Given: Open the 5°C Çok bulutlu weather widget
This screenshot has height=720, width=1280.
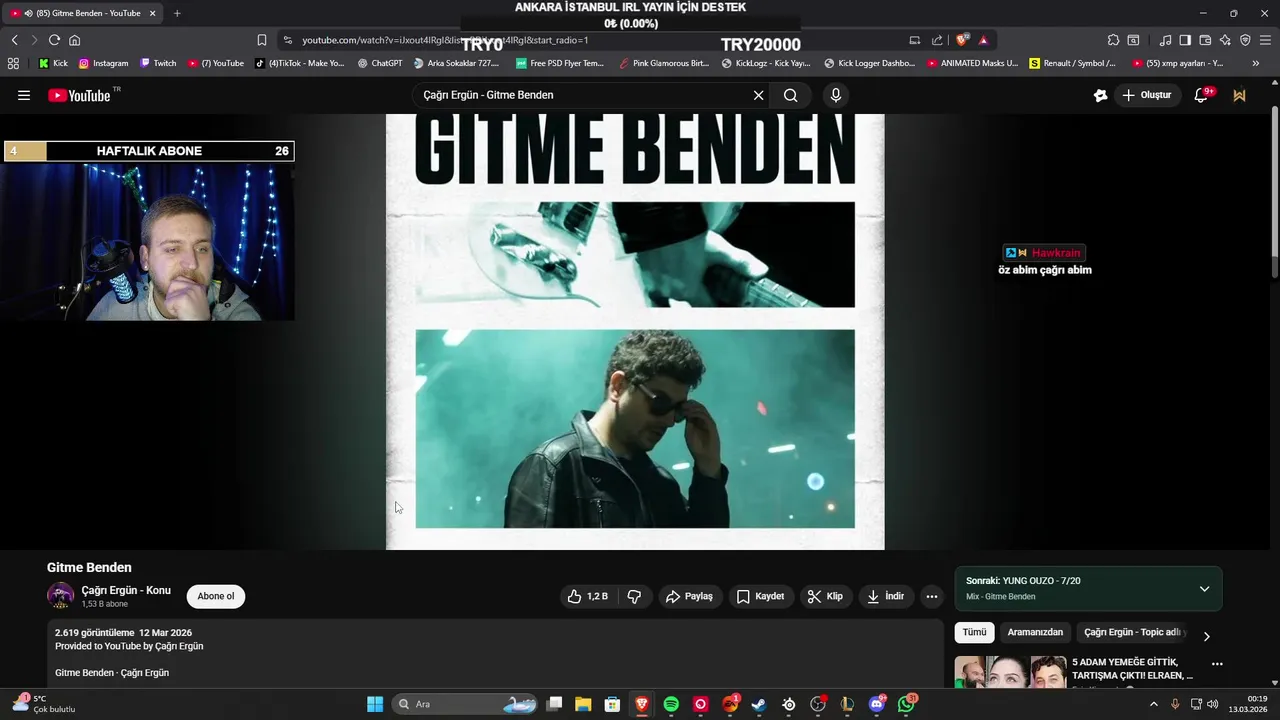Looking at the screenshot, I should [43, 704].
